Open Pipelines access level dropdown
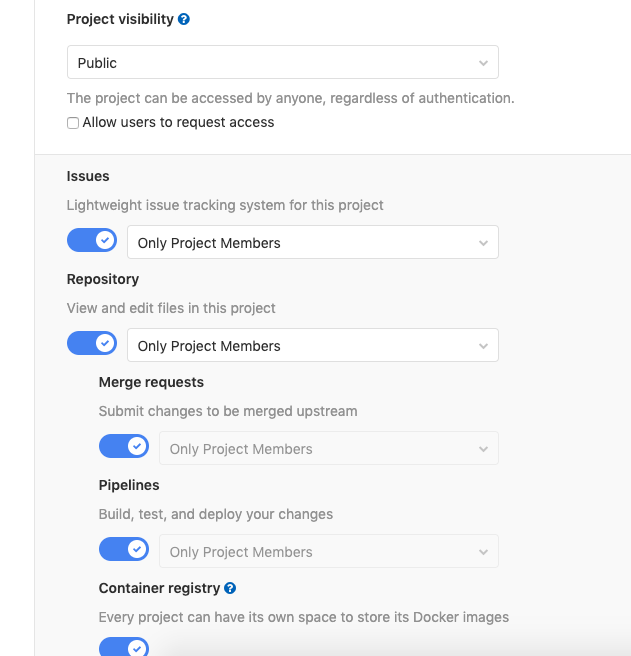631x656 pixels. 328,552
